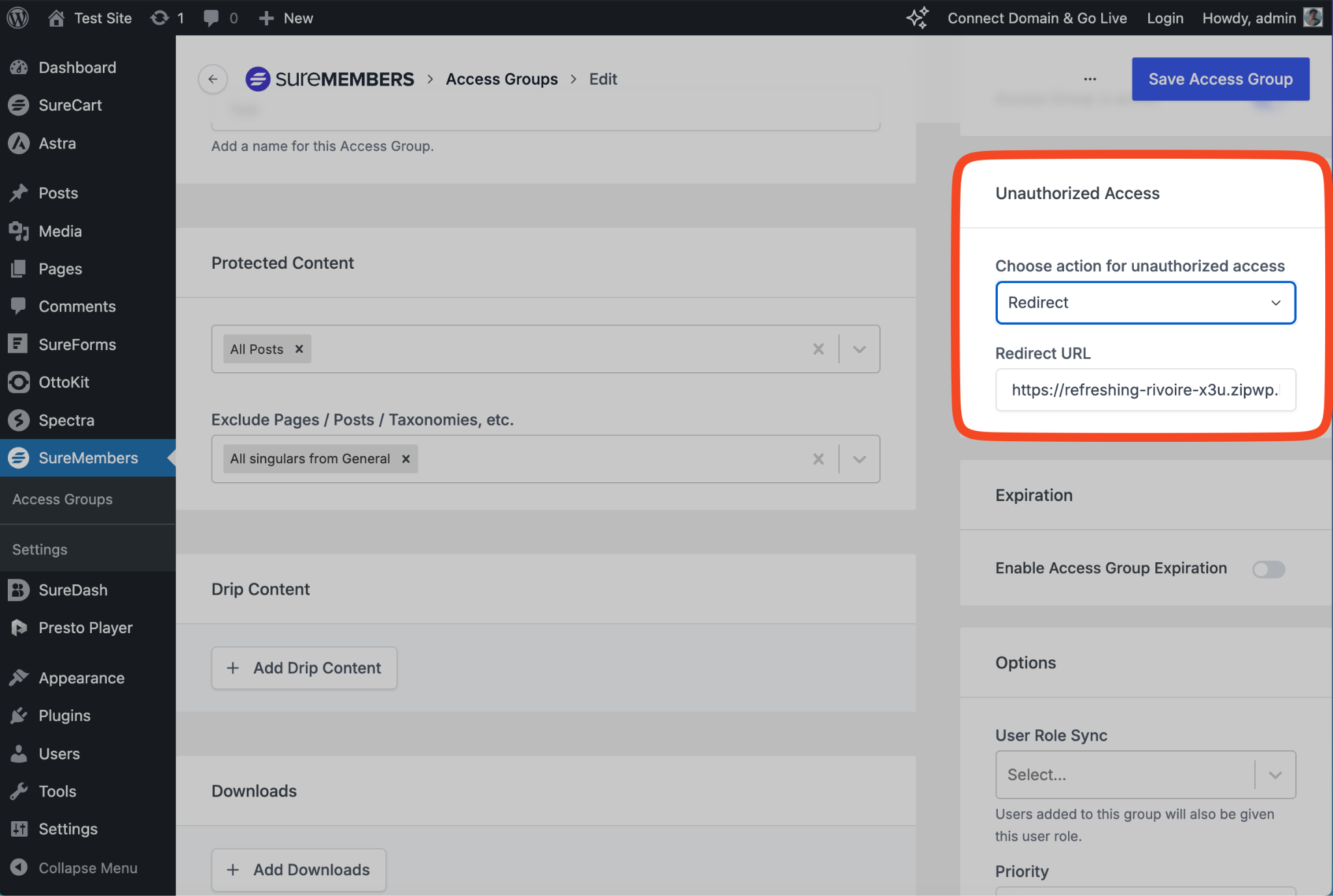Click Connect Domain & Go Live
Viewport: 1333px width, 896px height.
point(1037,18)
